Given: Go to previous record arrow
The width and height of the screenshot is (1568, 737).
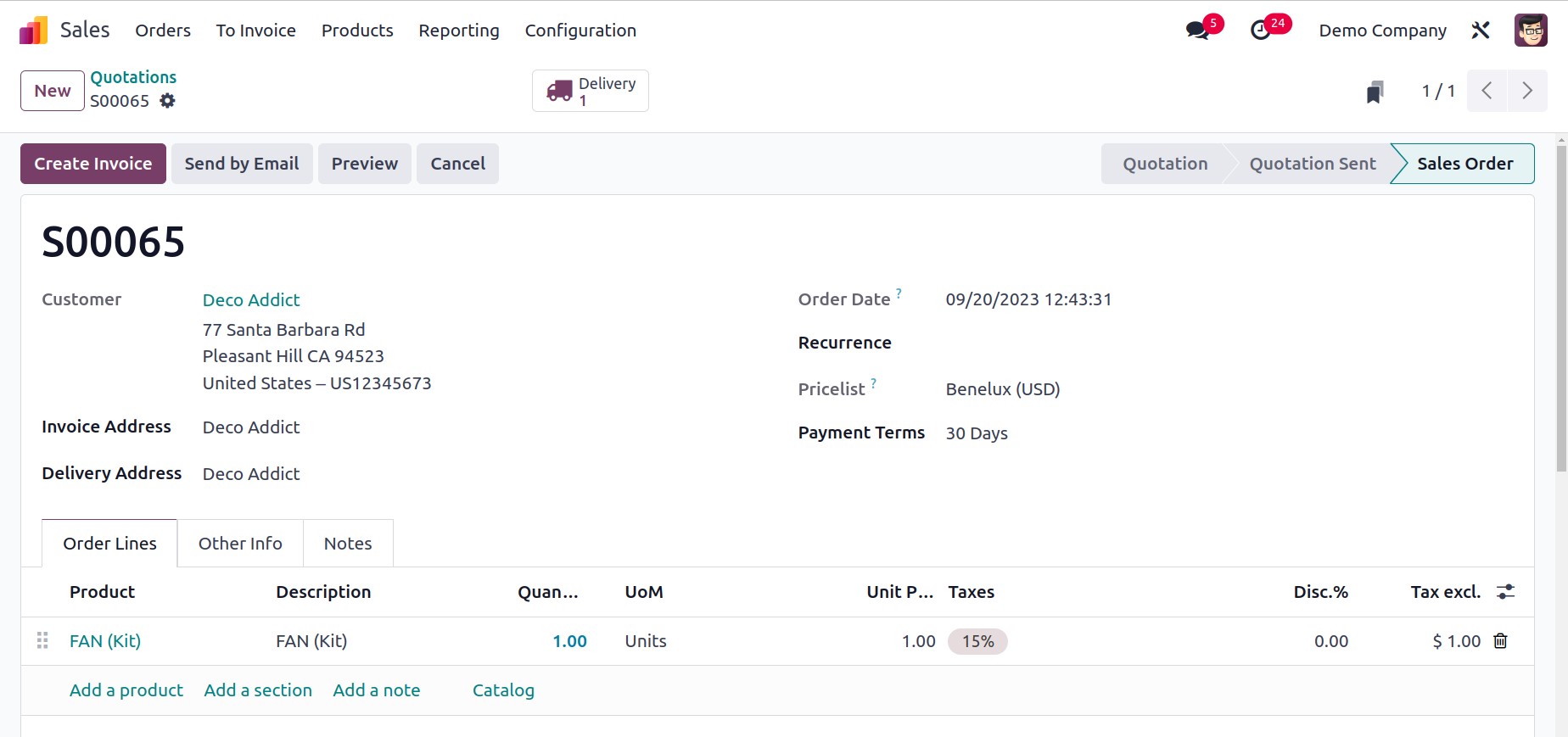Looking at the screenshot, I should coord(1487,91).
